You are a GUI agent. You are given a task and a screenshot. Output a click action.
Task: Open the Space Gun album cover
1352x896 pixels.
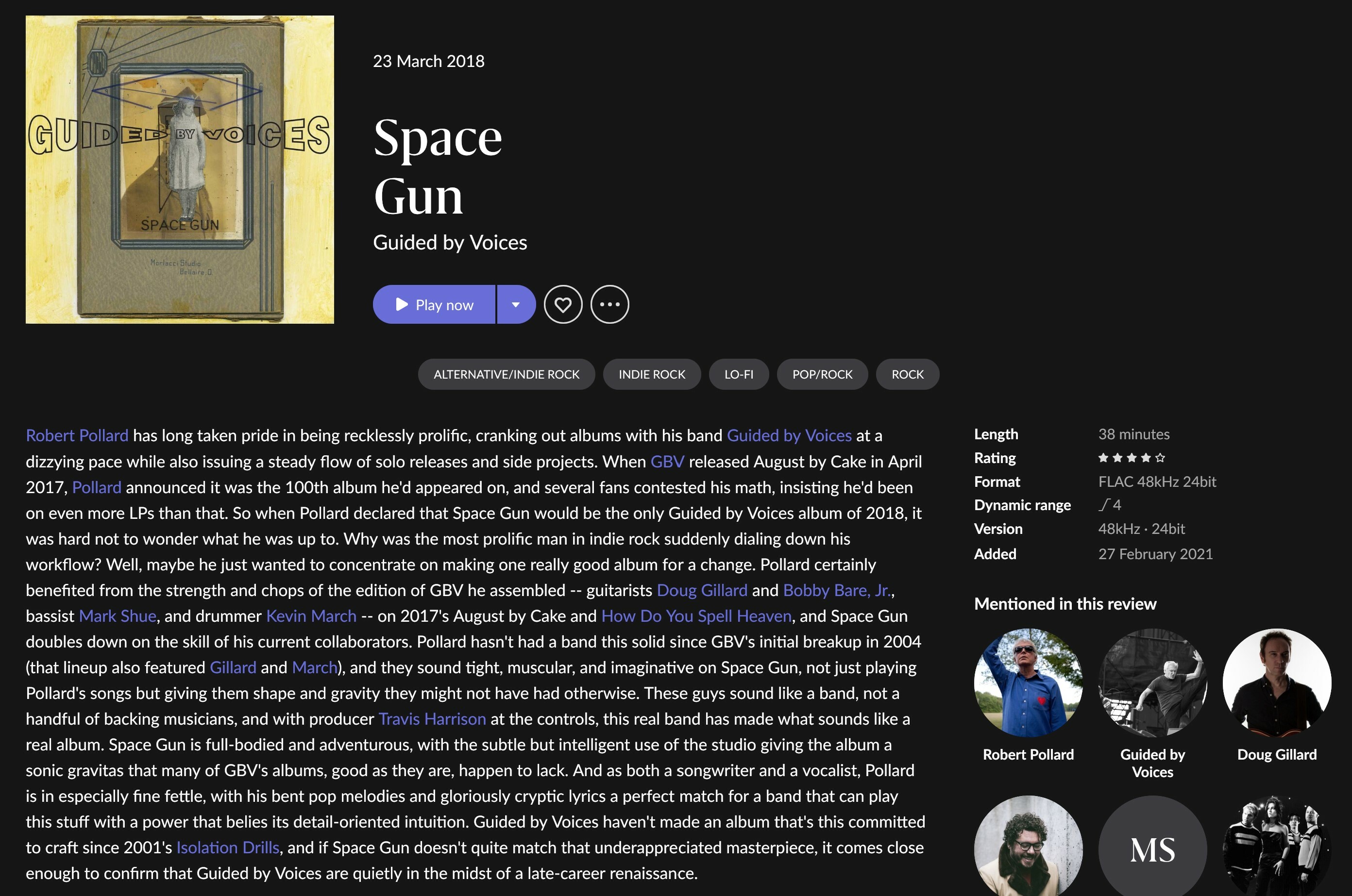tap(180, 170)
